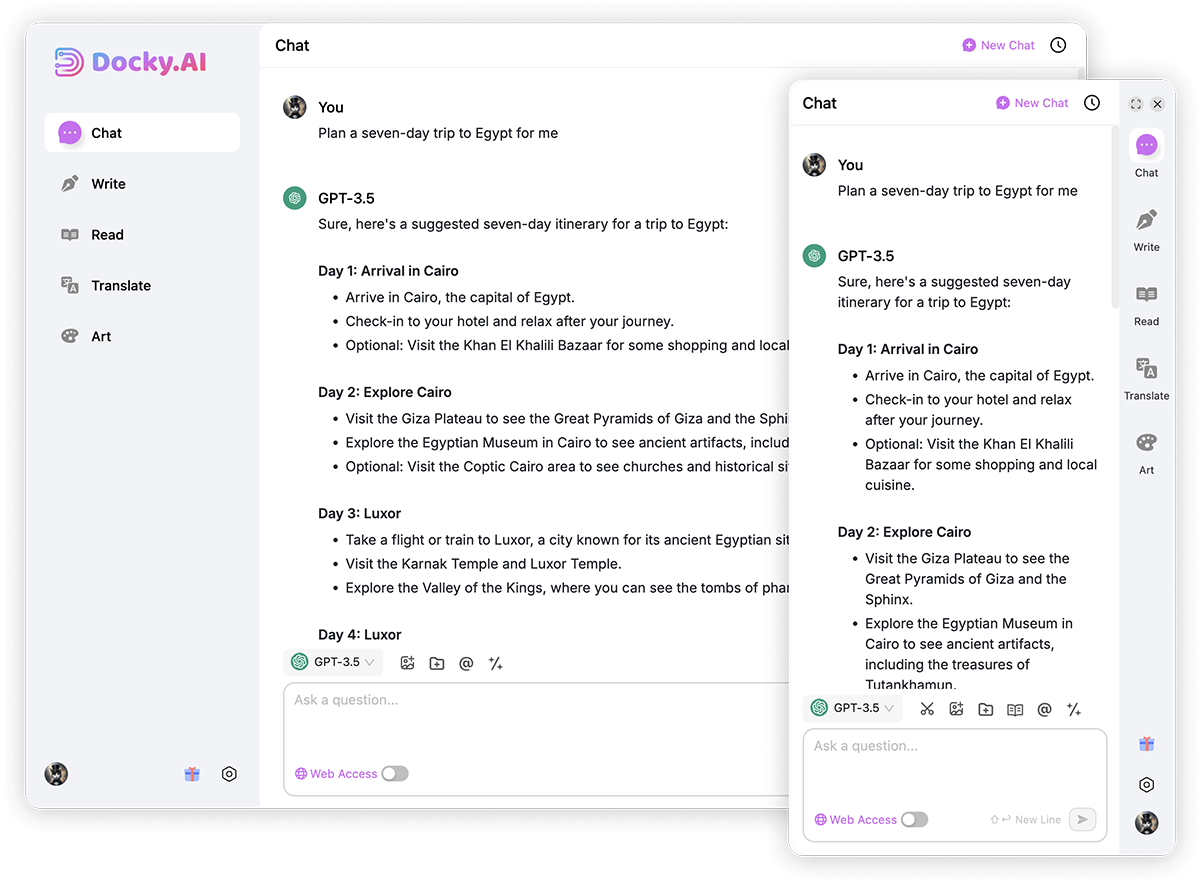
Task: Expand GPT-3.5 model dropdown in main chat
Action: (334, 662)
